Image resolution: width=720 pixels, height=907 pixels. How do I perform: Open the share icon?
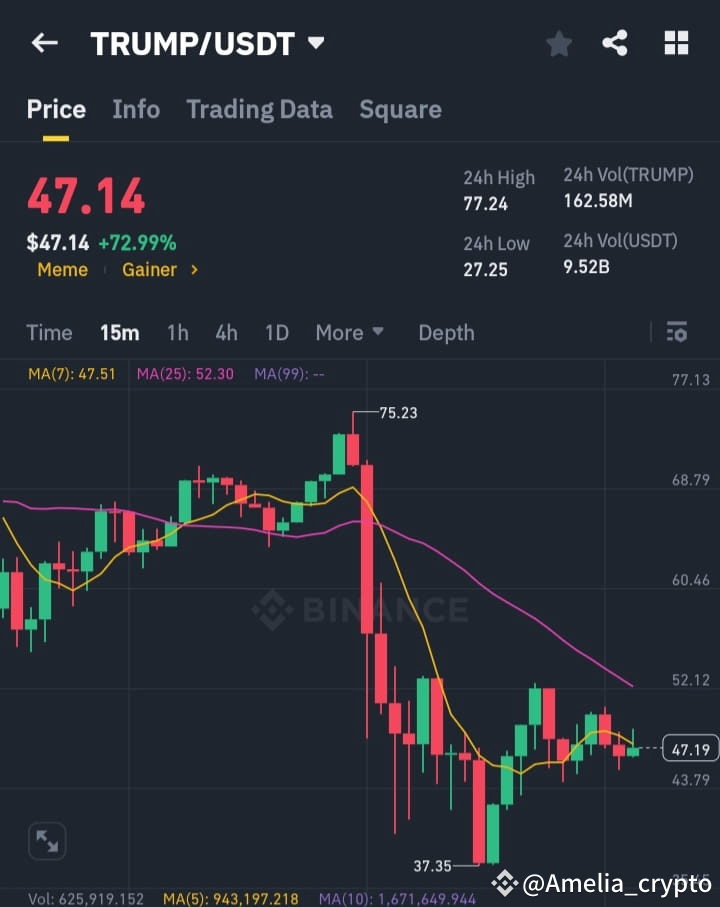(x=616, y=42)
